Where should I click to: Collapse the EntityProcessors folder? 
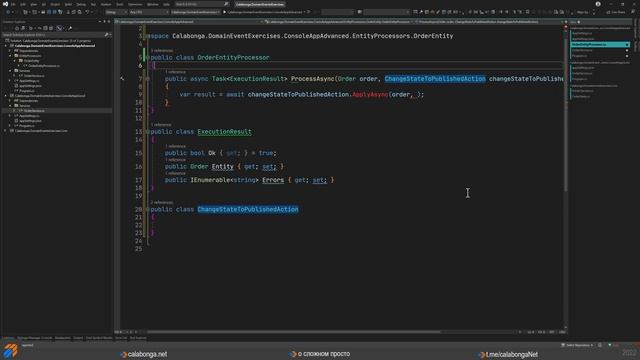click(10, 56)
